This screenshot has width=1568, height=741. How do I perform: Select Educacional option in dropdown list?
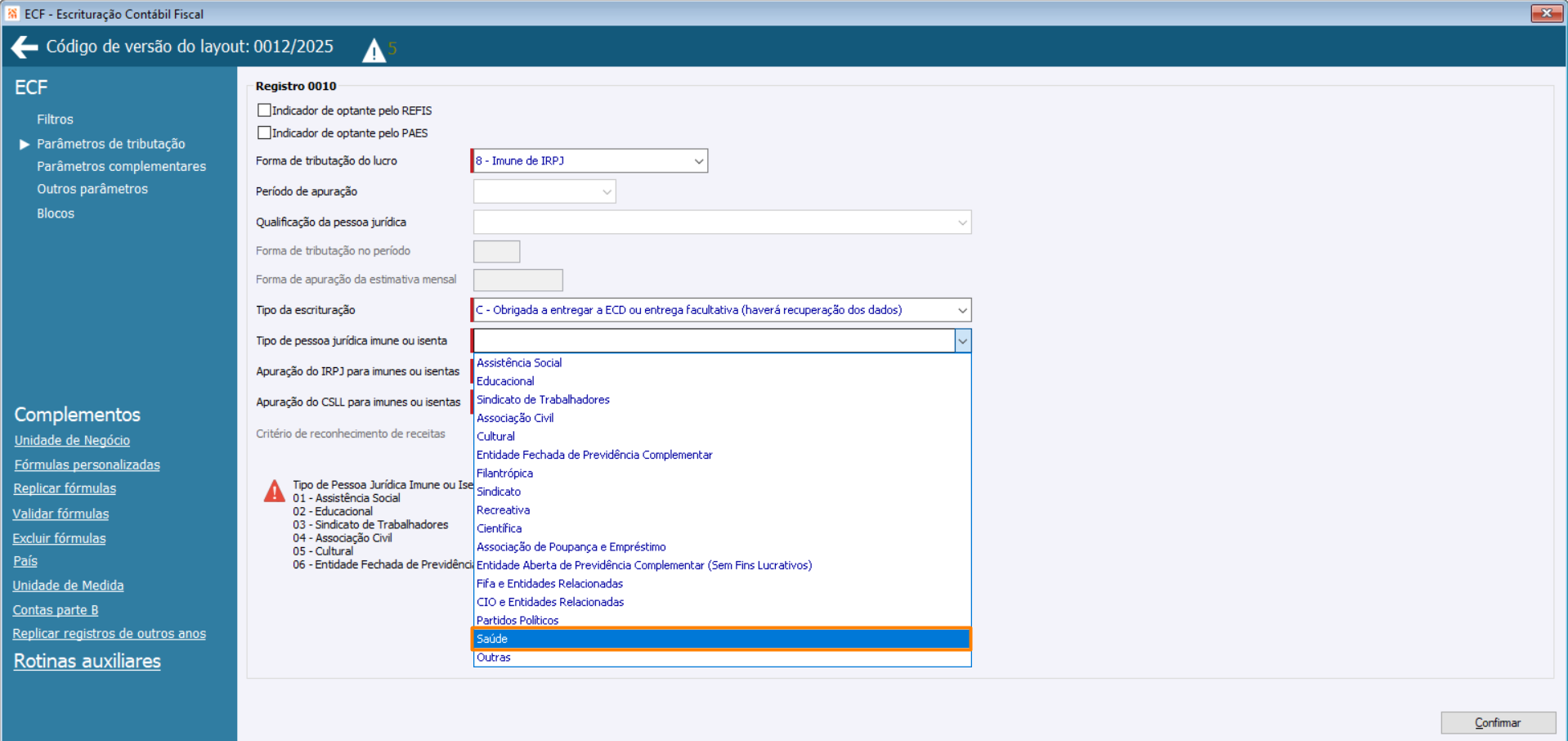point(722,381)
